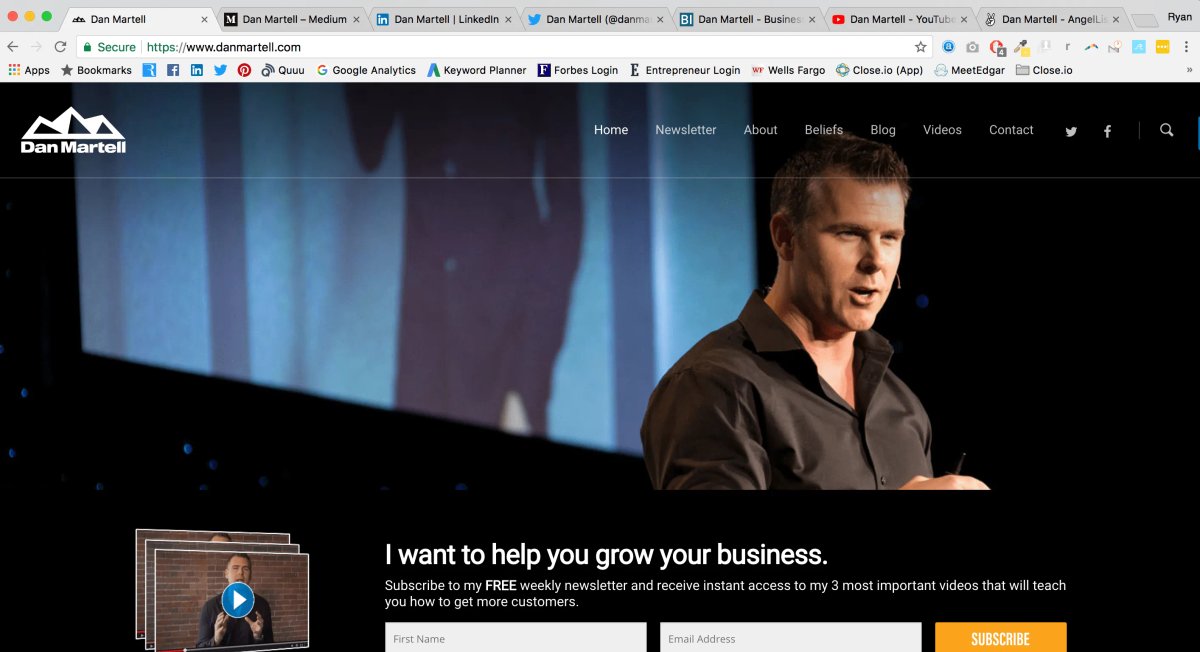The height and width of the screenshot is (652, 1200).
Task: Click the red extension with badge 4
Action: [x=996, y=47]
